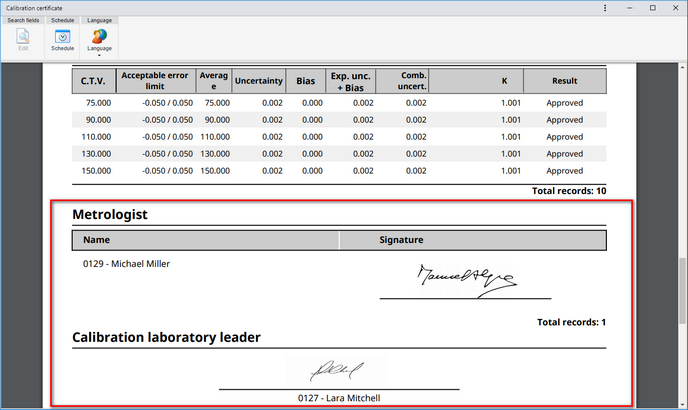
Task: Select the Schedule ribbon group label
Action: click(62, 20)
